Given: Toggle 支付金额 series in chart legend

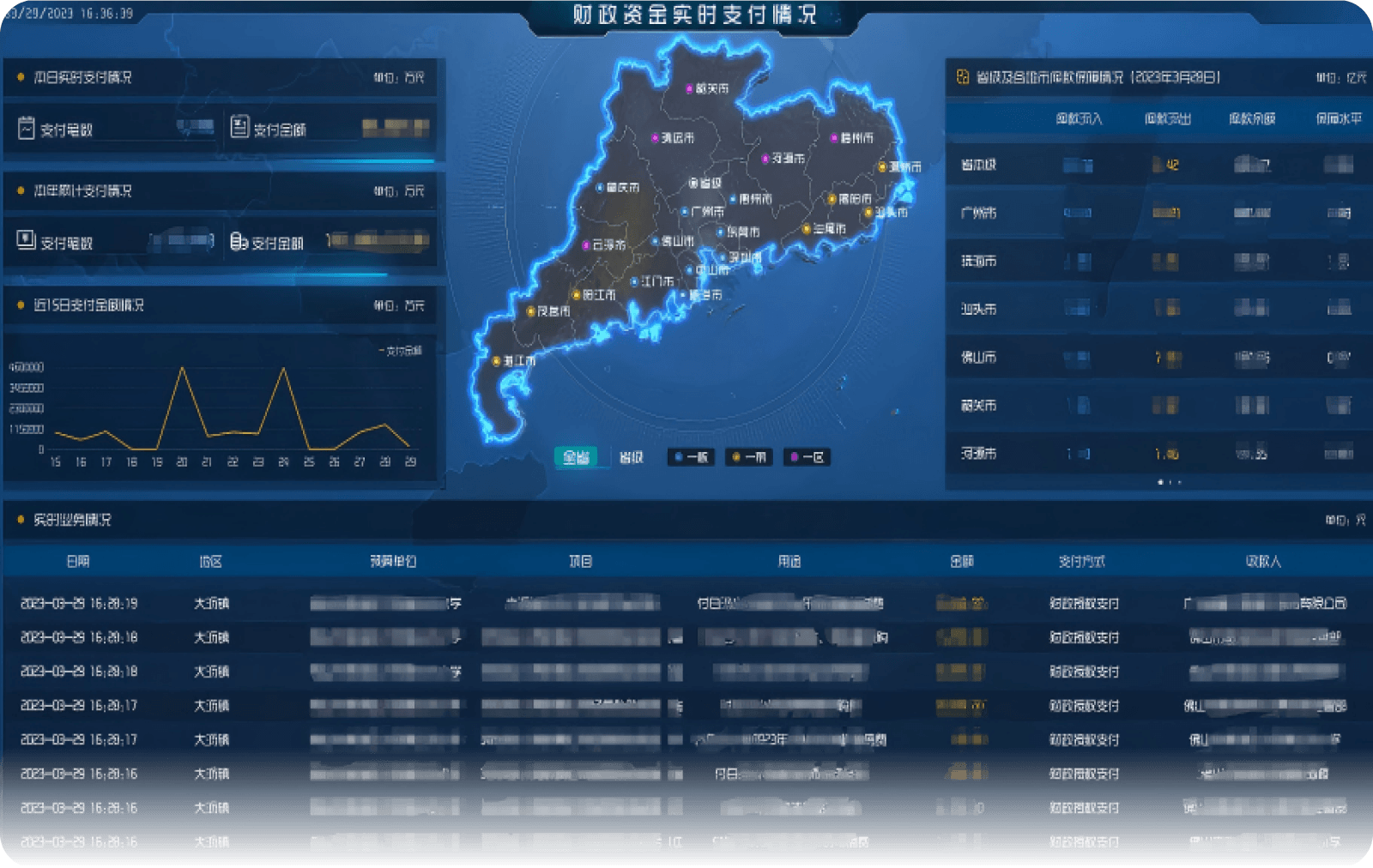Looking at the screenshot, I should coord(401,350).
